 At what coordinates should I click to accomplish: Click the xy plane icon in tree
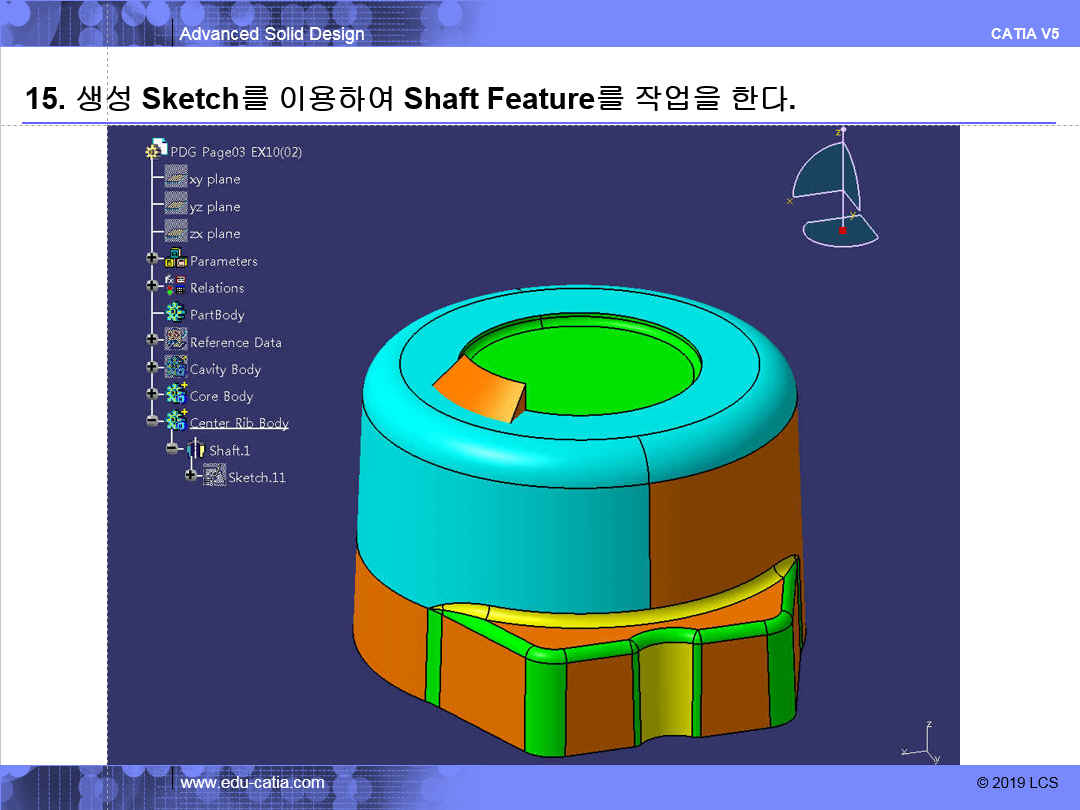[x=176, y=178]
